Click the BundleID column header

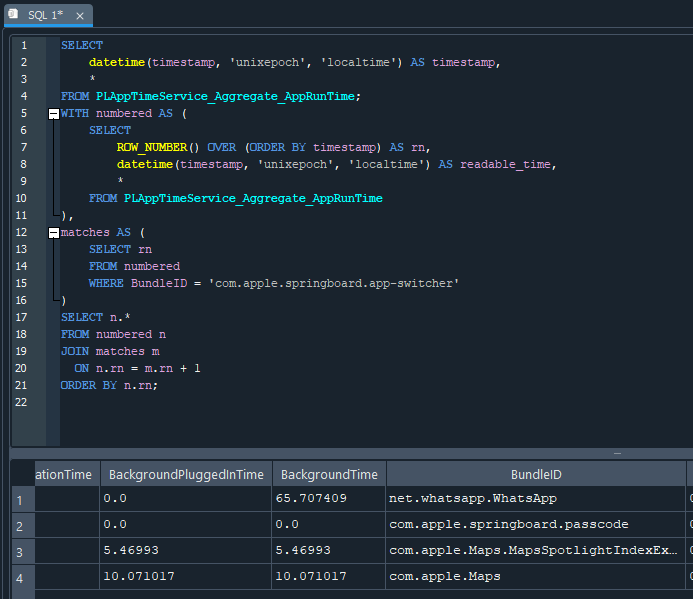[536, 474]
